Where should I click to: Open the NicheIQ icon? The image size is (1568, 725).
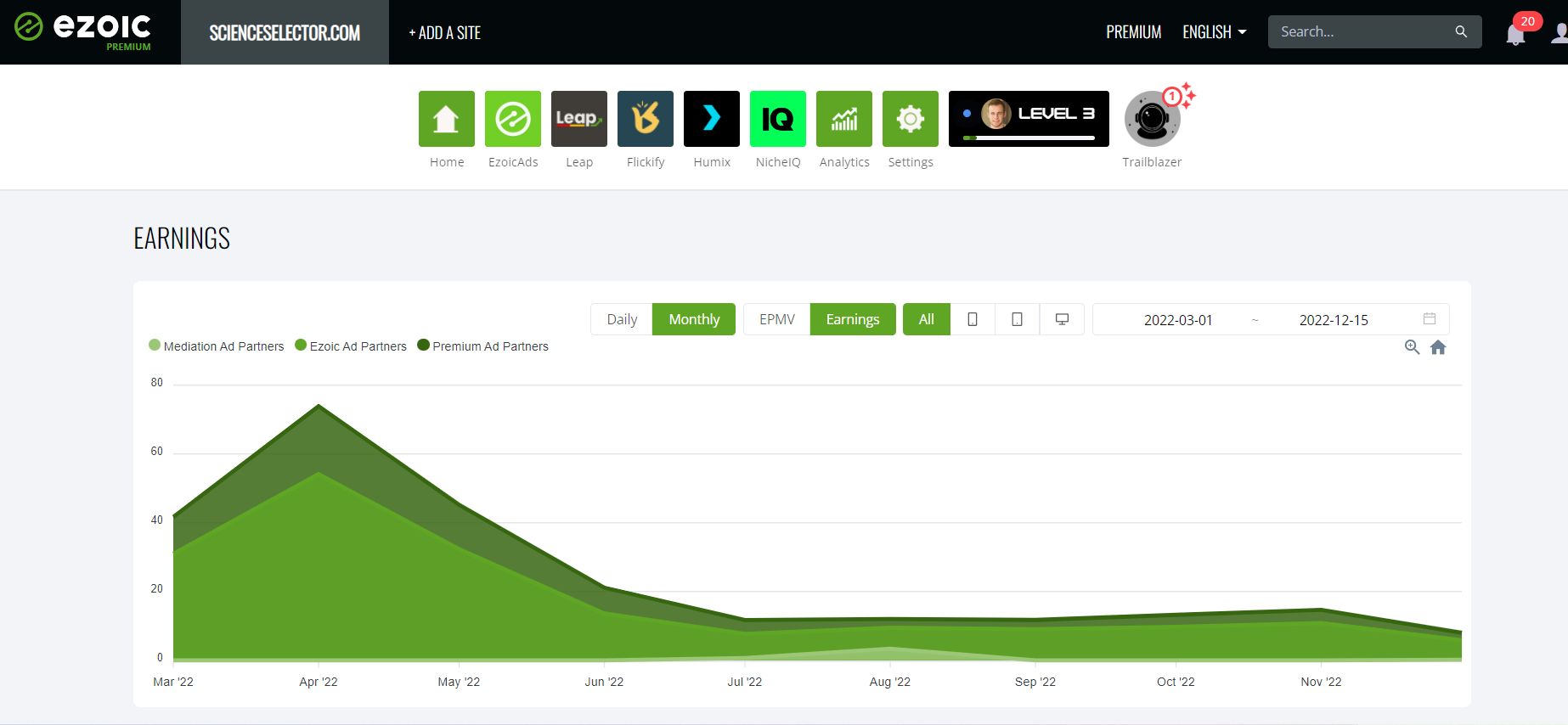pos(777,119)
